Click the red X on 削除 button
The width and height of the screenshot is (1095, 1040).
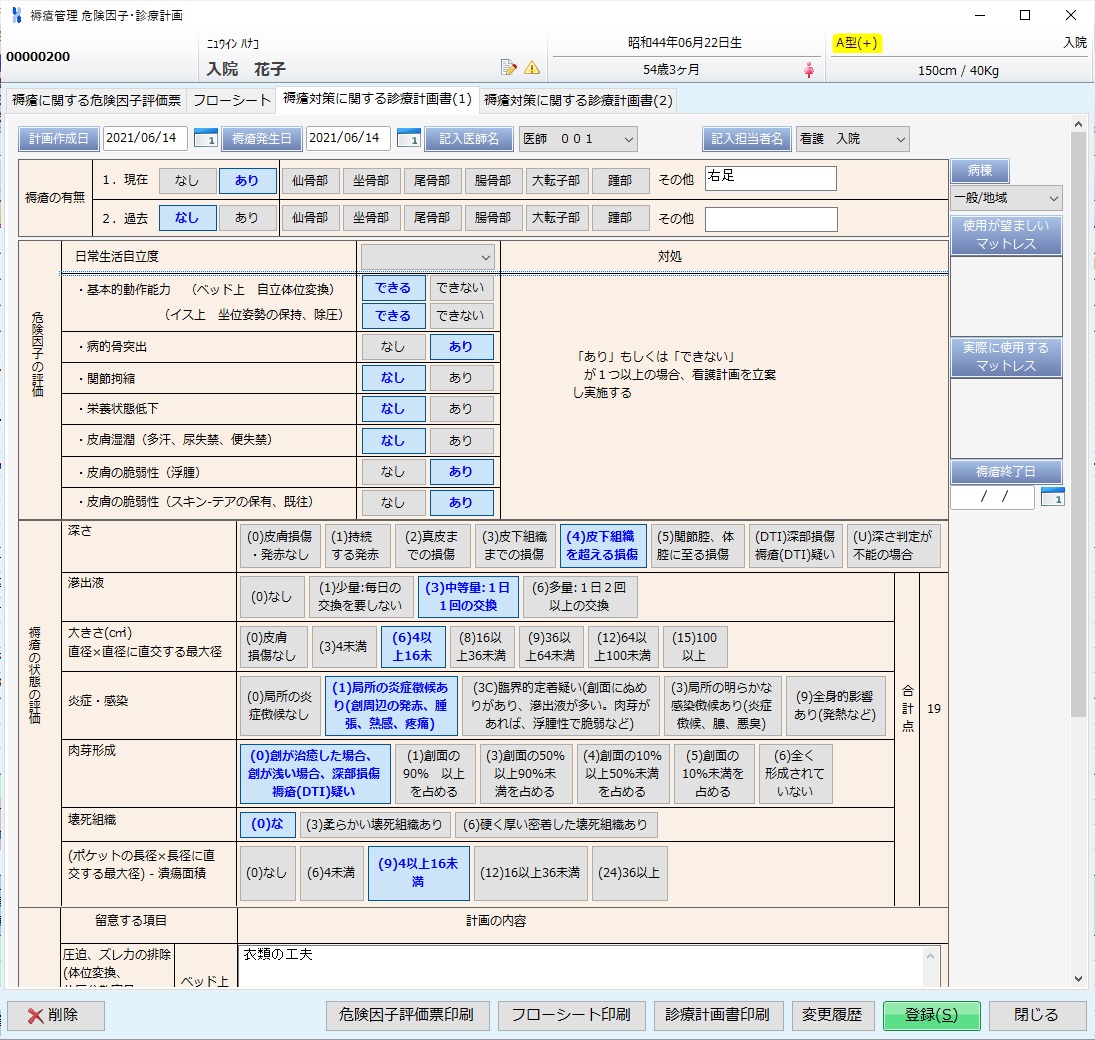(36, 1015)
